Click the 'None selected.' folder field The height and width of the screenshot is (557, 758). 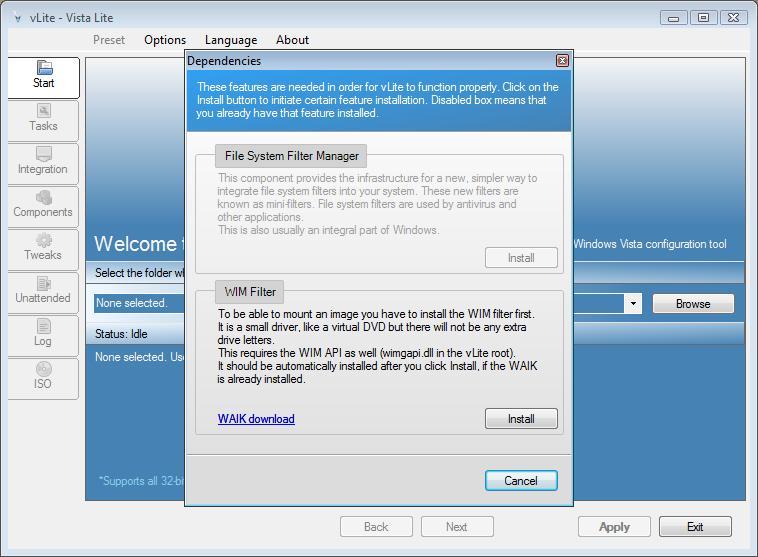pos(139,303)
